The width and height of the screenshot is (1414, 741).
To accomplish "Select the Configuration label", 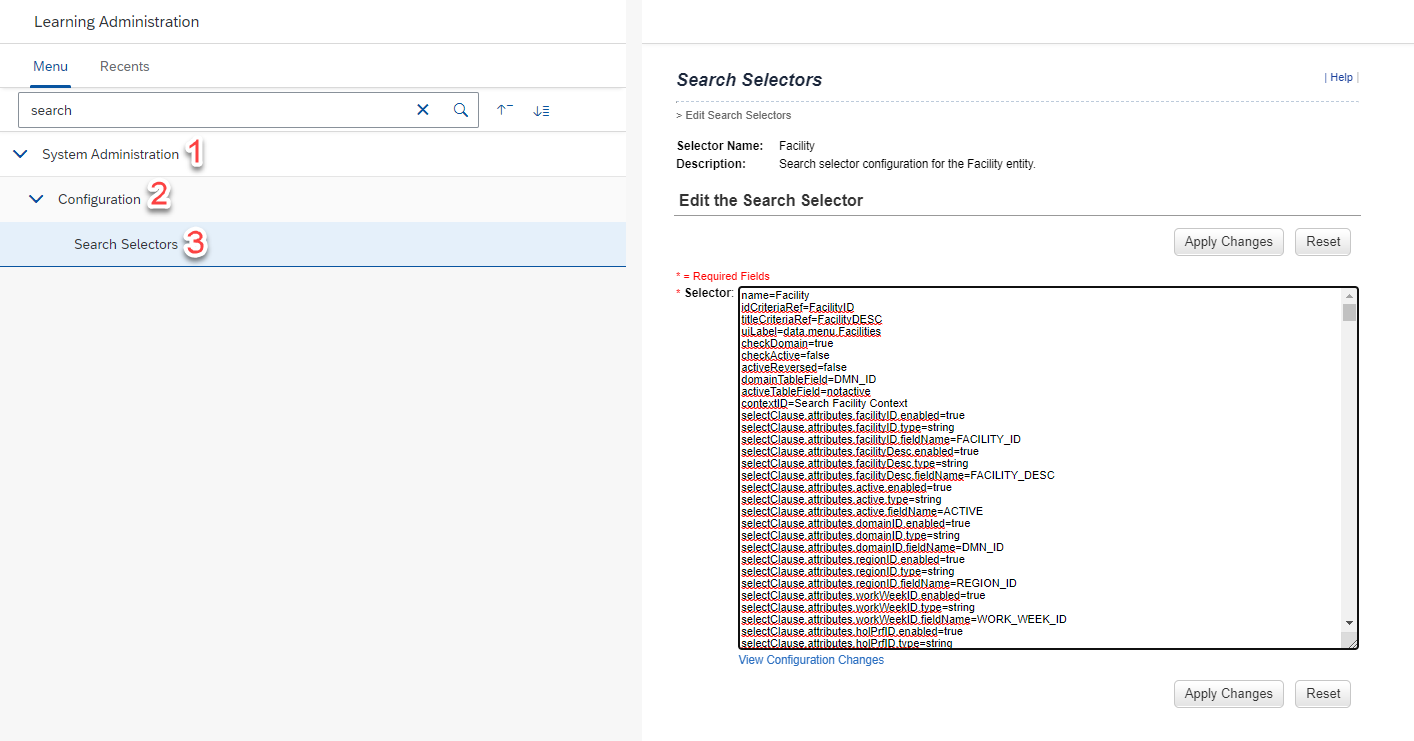I will click(x=99, y=199).
